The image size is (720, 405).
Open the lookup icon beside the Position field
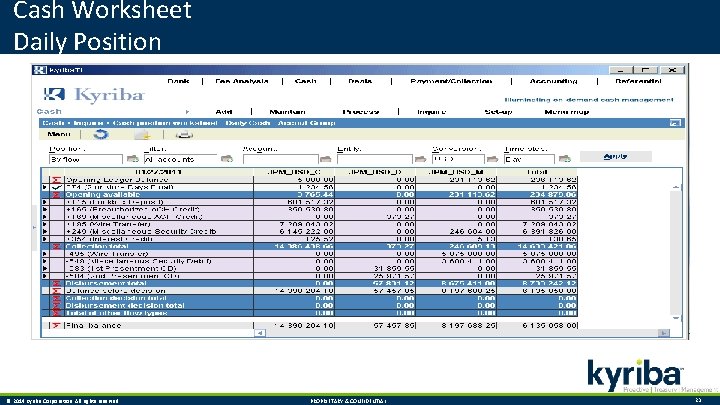click(133, 159)
